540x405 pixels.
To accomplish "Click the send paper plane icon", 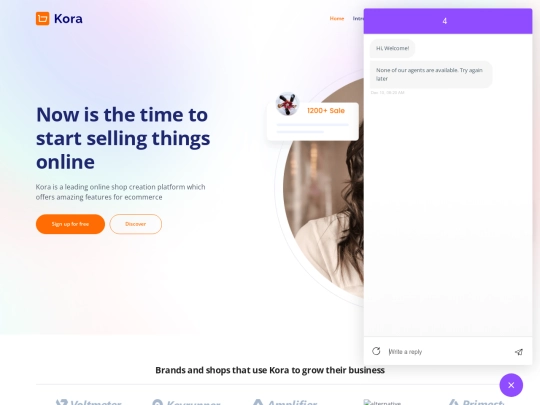I will tap(519, 352).
